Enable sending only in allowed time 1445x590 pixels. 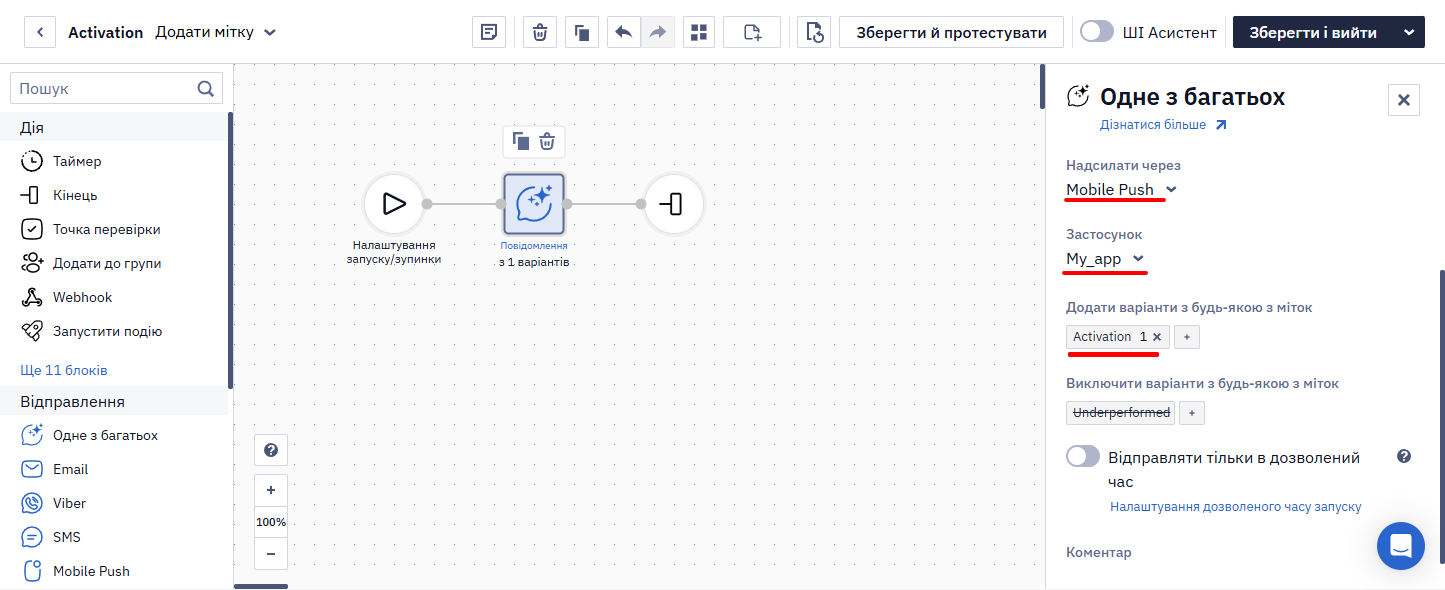tap(1083, 457)
